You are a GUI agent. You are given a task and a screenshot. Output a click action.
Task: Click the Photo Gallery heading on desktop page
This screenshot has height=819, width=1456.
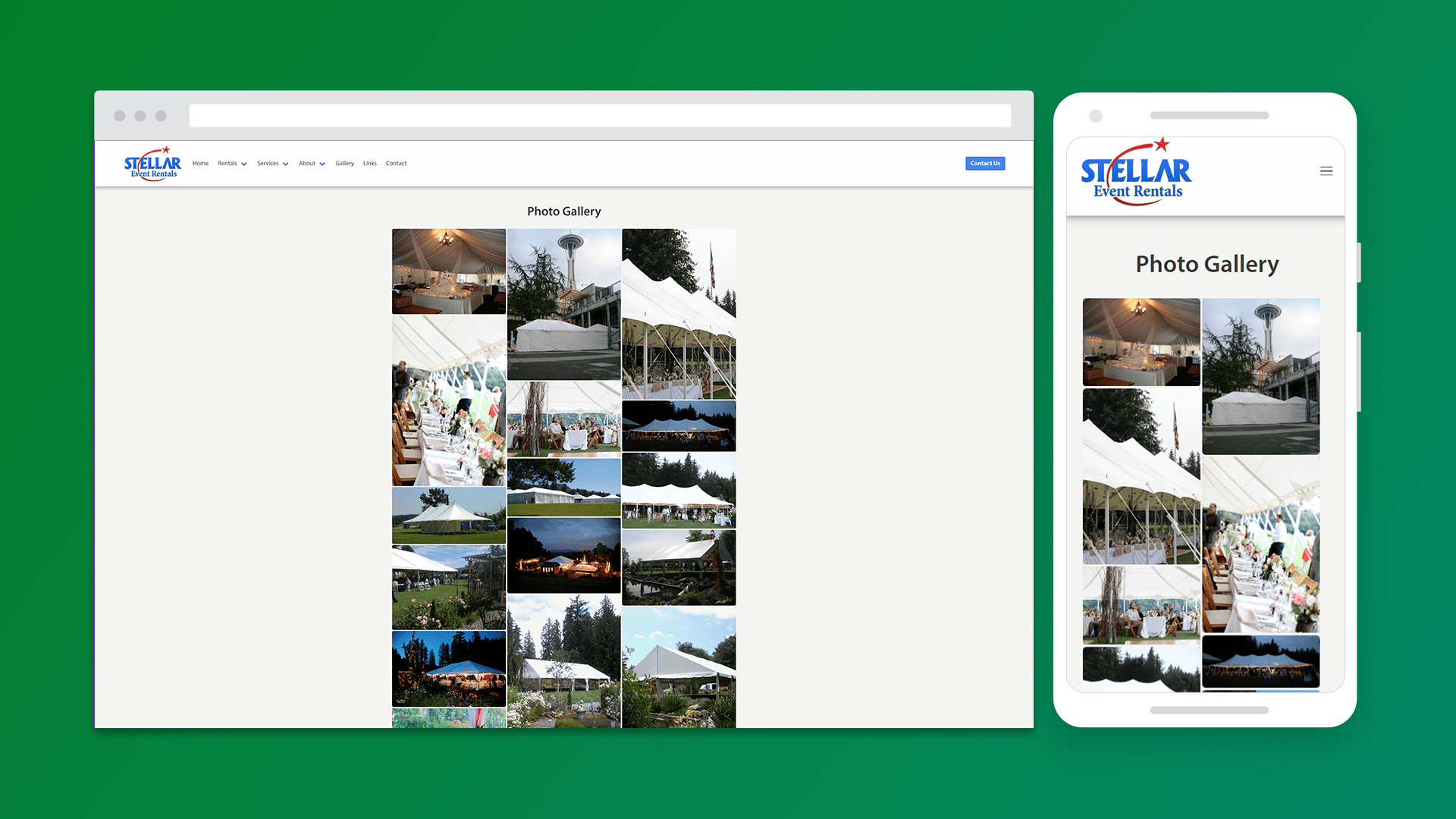[563, 212]
